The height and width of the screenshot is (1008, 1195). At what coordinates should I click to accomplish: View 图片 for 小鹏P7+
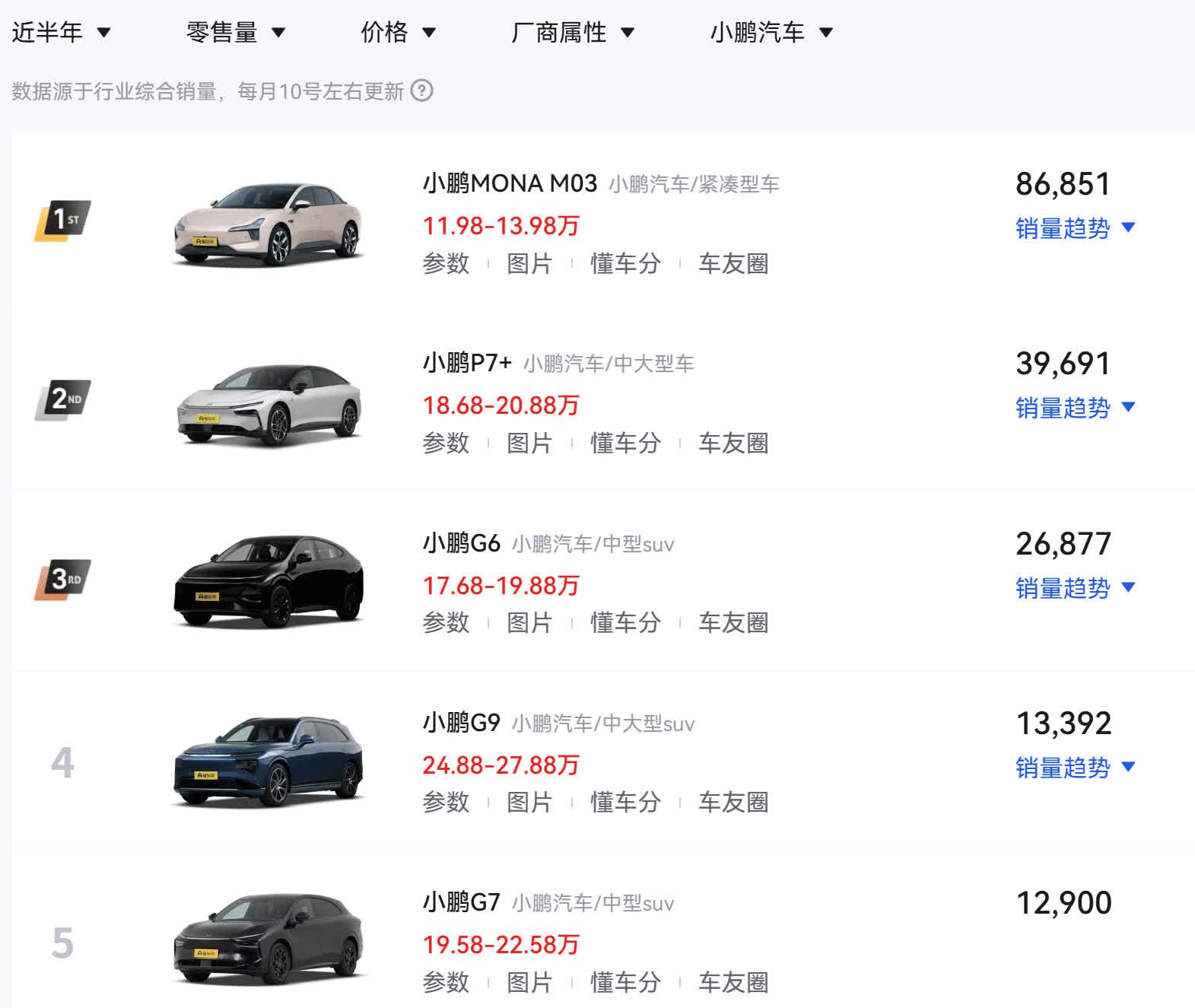529,444
